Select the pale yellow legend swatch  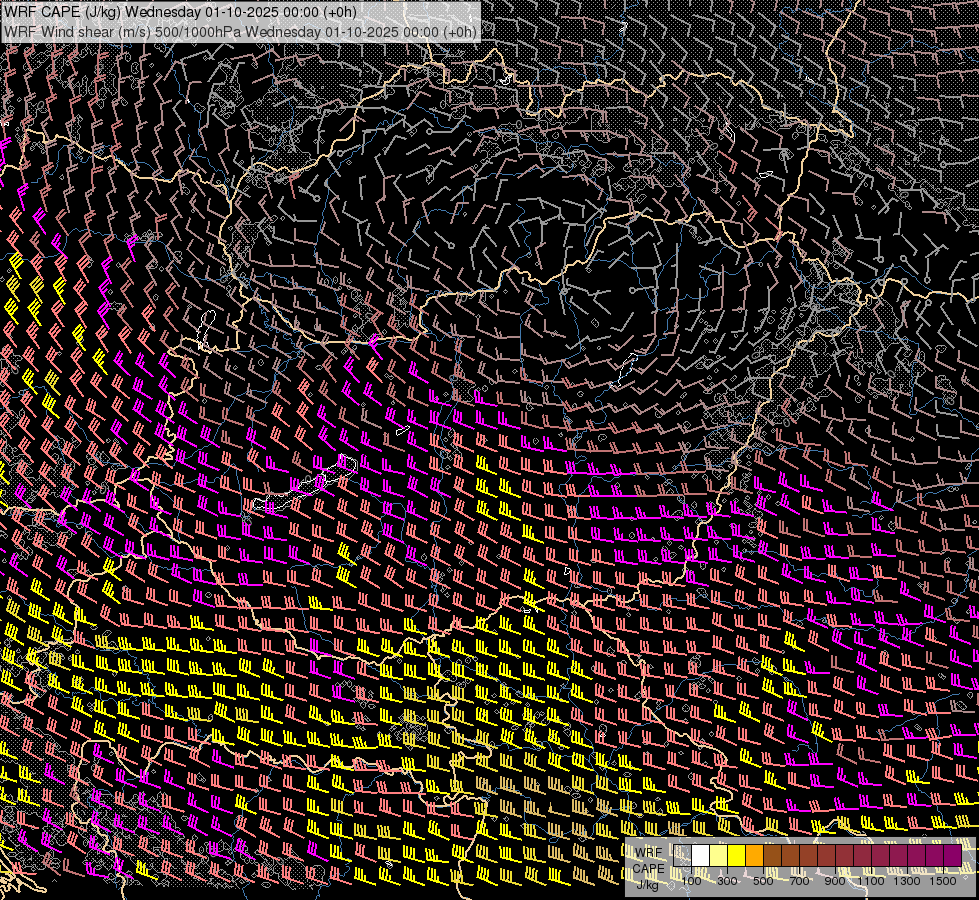pos(719,856)
